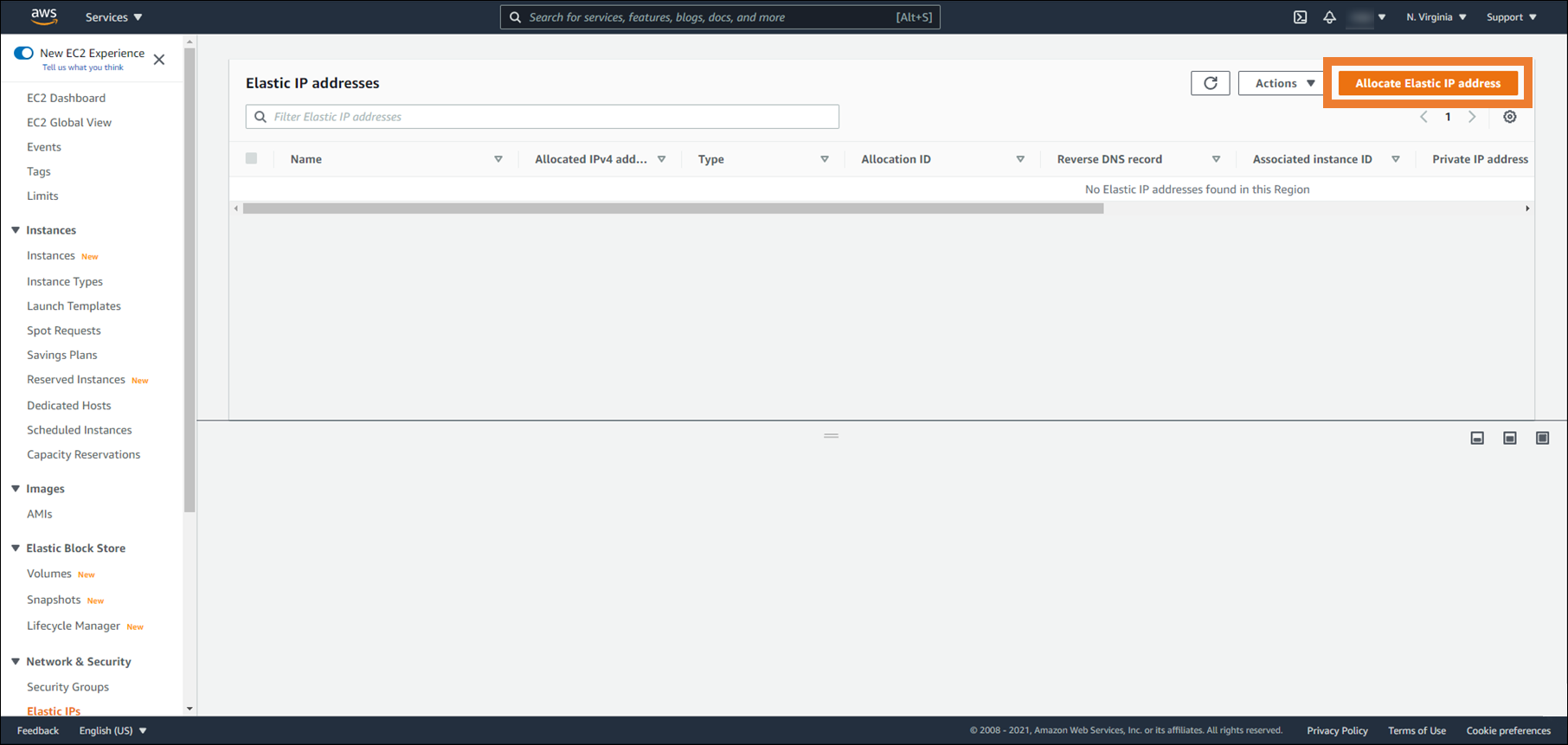Click the sidebar vertical scrollbar thumb
This screenshot has height=745, width=1568.
(x=190, y=280)
